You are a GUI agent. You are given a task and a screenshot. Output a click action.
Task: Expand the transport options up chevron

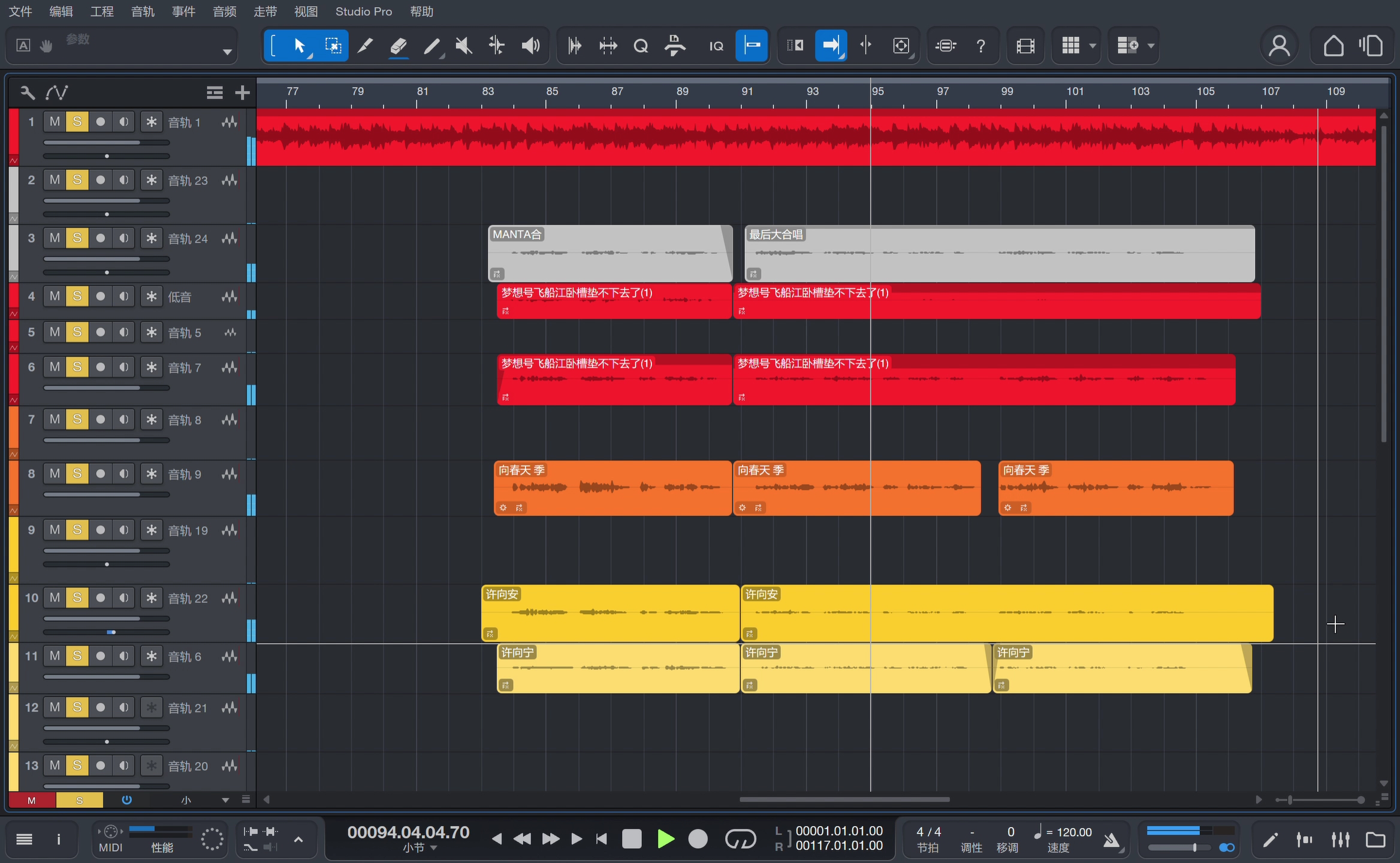298,840
